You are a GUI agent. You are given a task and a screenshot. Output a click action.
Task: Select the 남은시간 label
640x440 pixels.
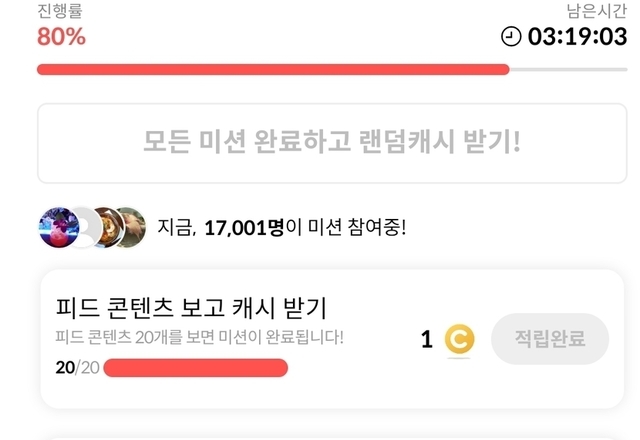pyautogui.click(x=595, y=12)
